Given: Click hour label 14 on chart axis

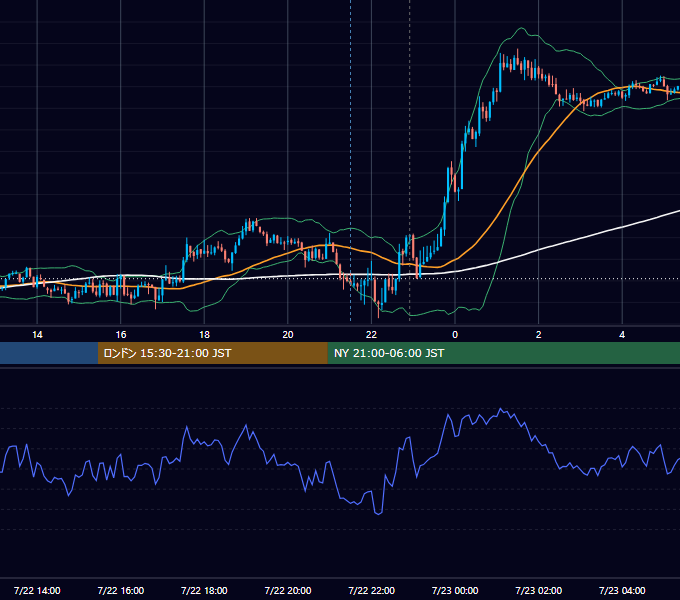Looking at the screenshot, I should coord(37,335).
